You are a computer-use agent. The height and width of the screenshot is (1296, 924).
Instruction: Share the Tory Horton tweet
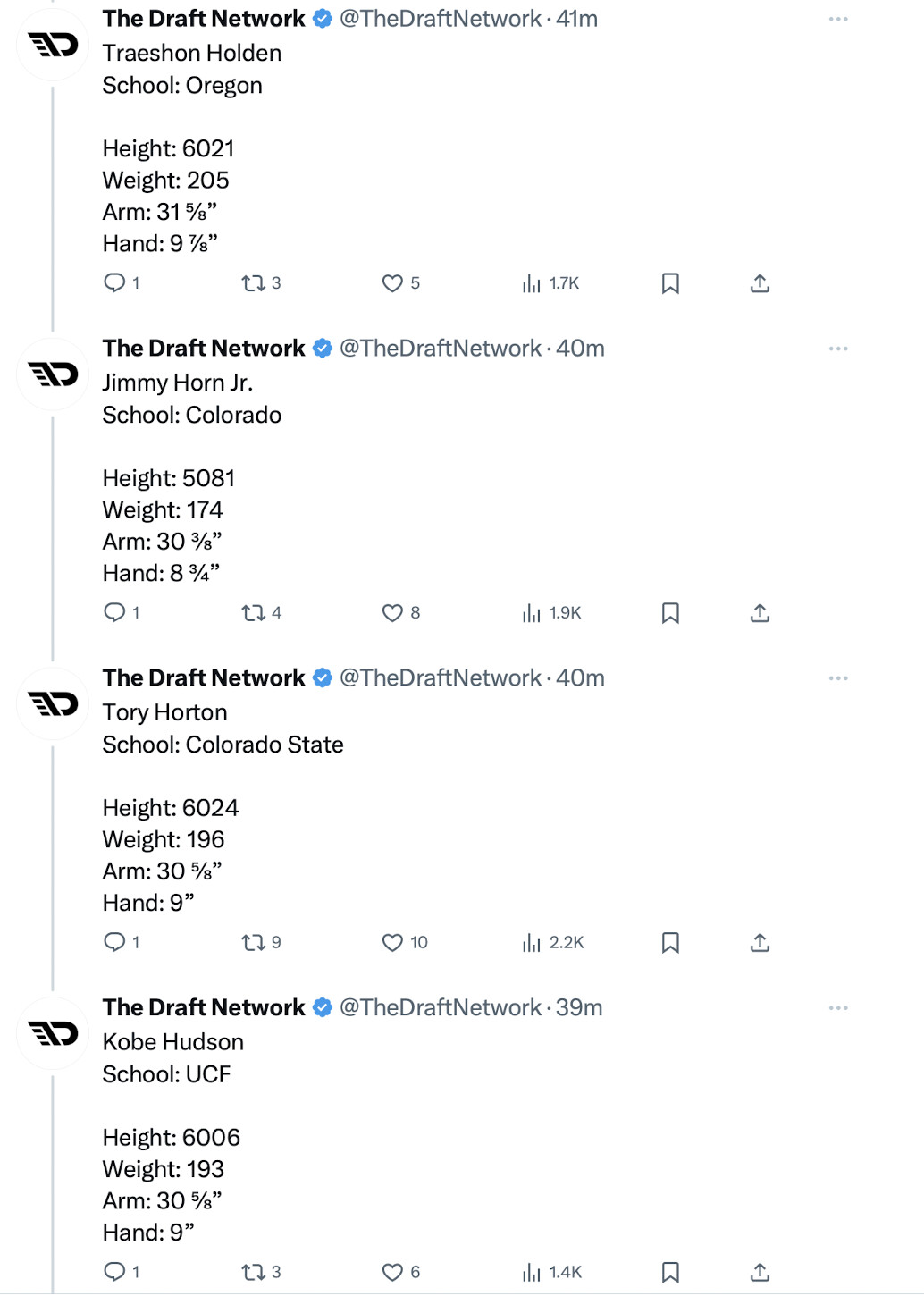760,943
